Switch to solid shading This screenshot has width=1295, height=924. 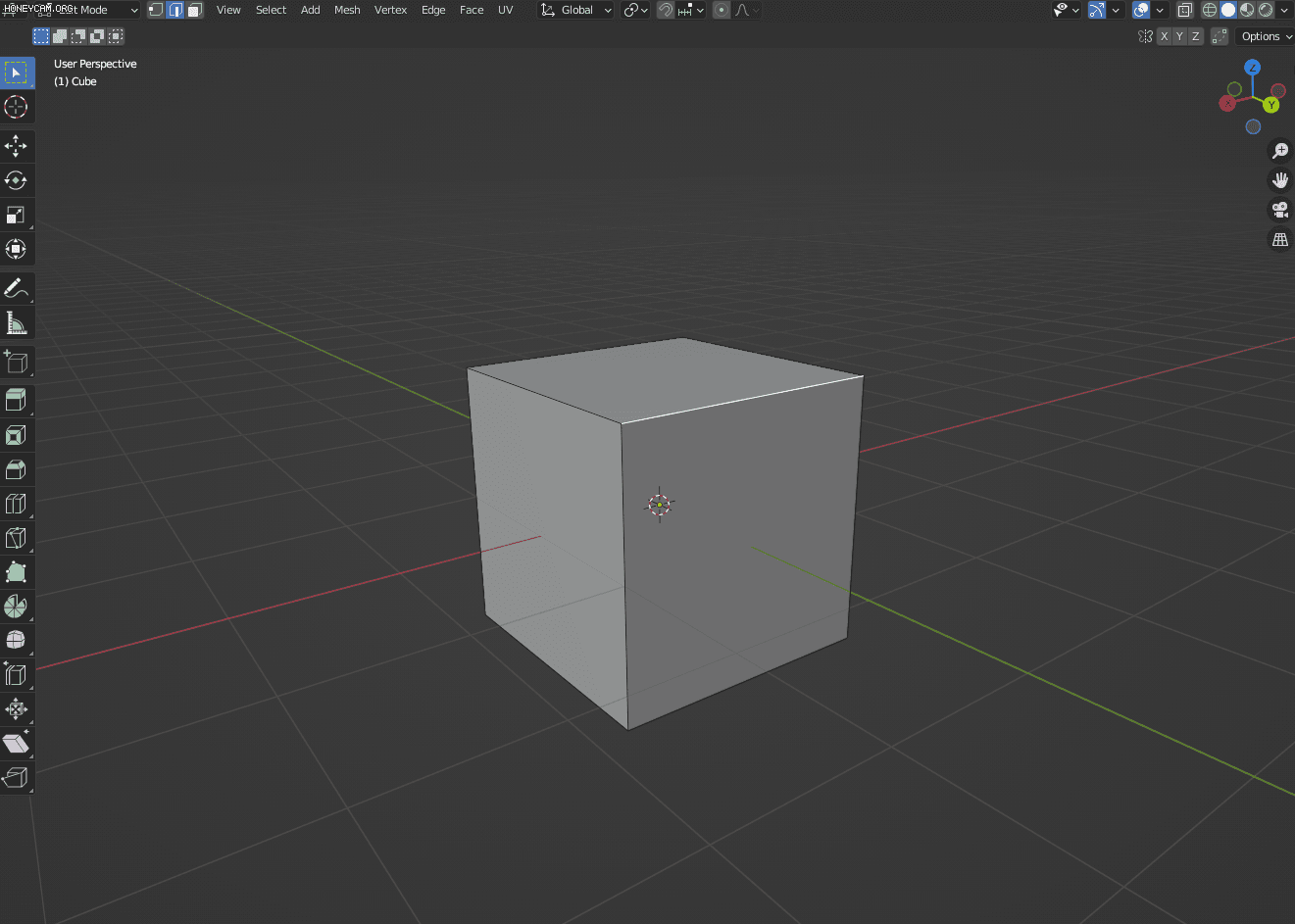click(1228, 10)
